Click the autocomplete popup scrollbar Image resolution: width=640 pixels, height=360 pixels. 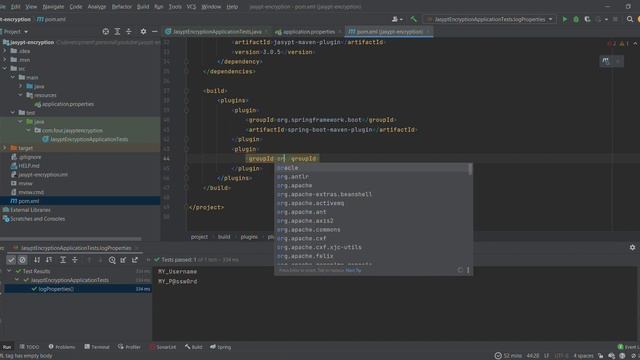coord(470,169)
